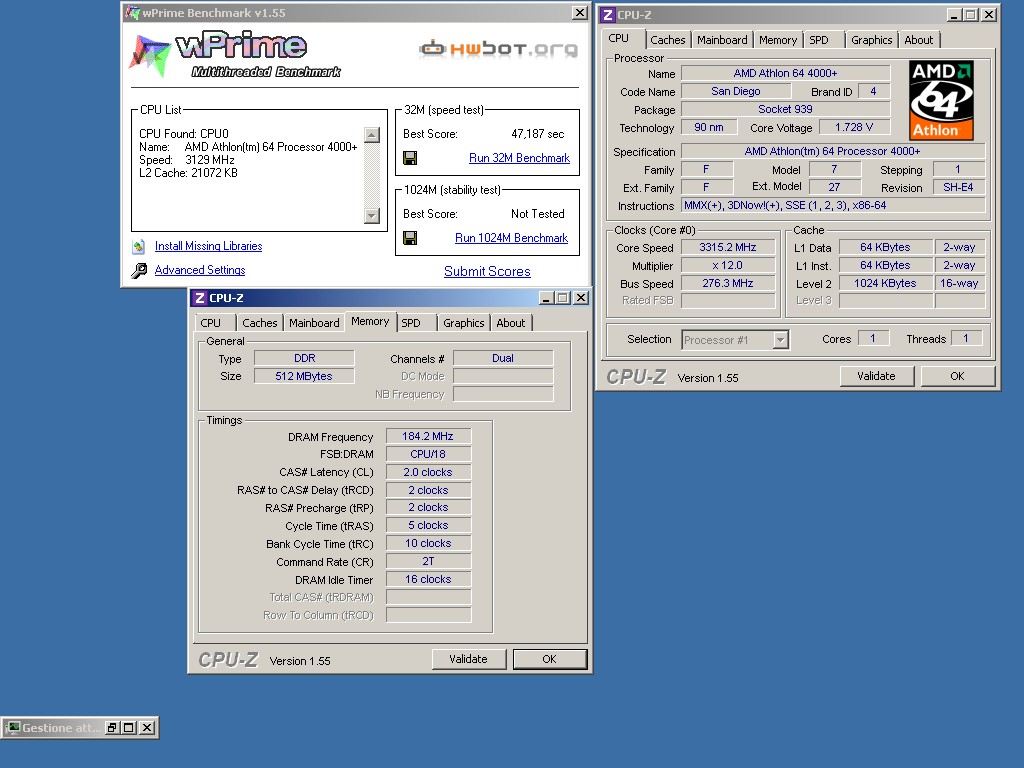This screenshot has width=1024, height=768.
Task: Minimize the CPU-Z CPU tab window
Action: pos(954,14)
